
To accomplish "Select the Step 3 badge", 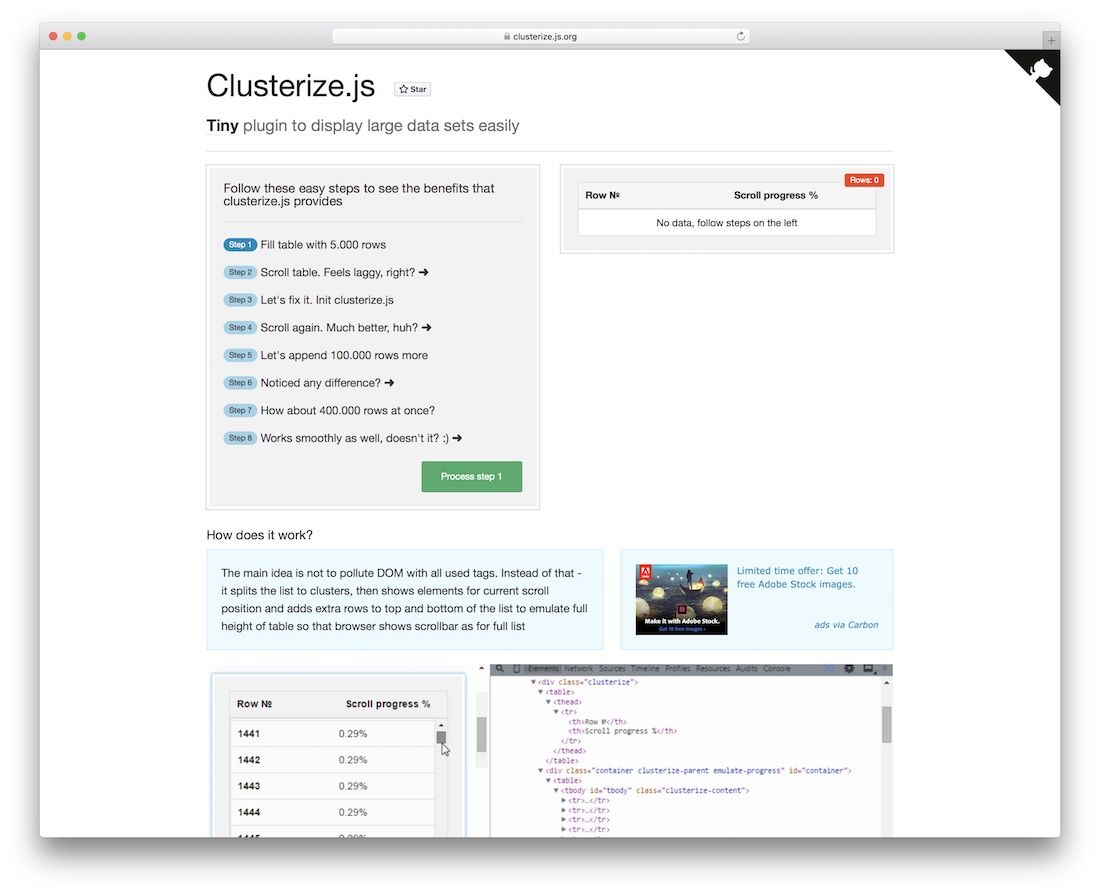I will click(240, 300).
